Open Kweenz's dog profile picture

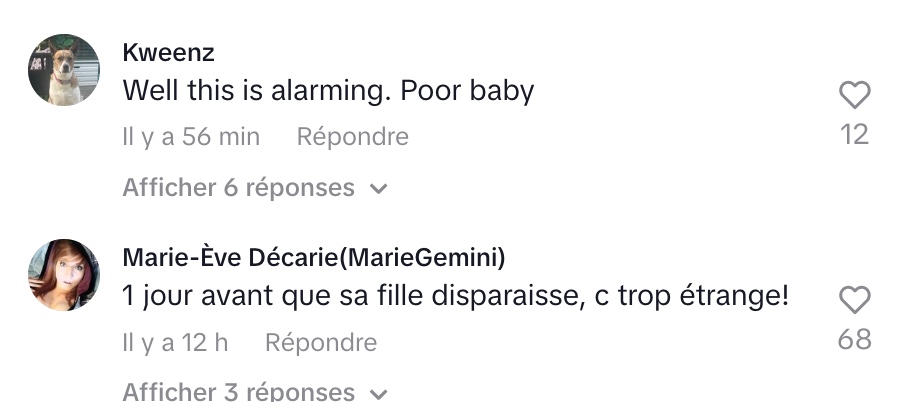point(64,70)
